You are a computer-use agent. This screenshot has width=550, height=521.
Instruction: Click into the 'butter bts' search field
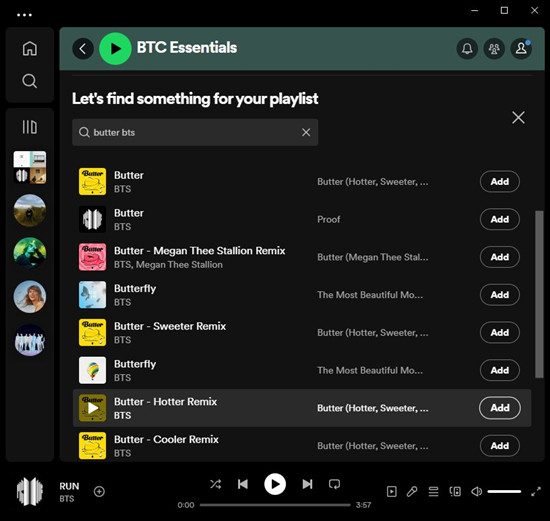pyautogui.click(x=195, y=132)
